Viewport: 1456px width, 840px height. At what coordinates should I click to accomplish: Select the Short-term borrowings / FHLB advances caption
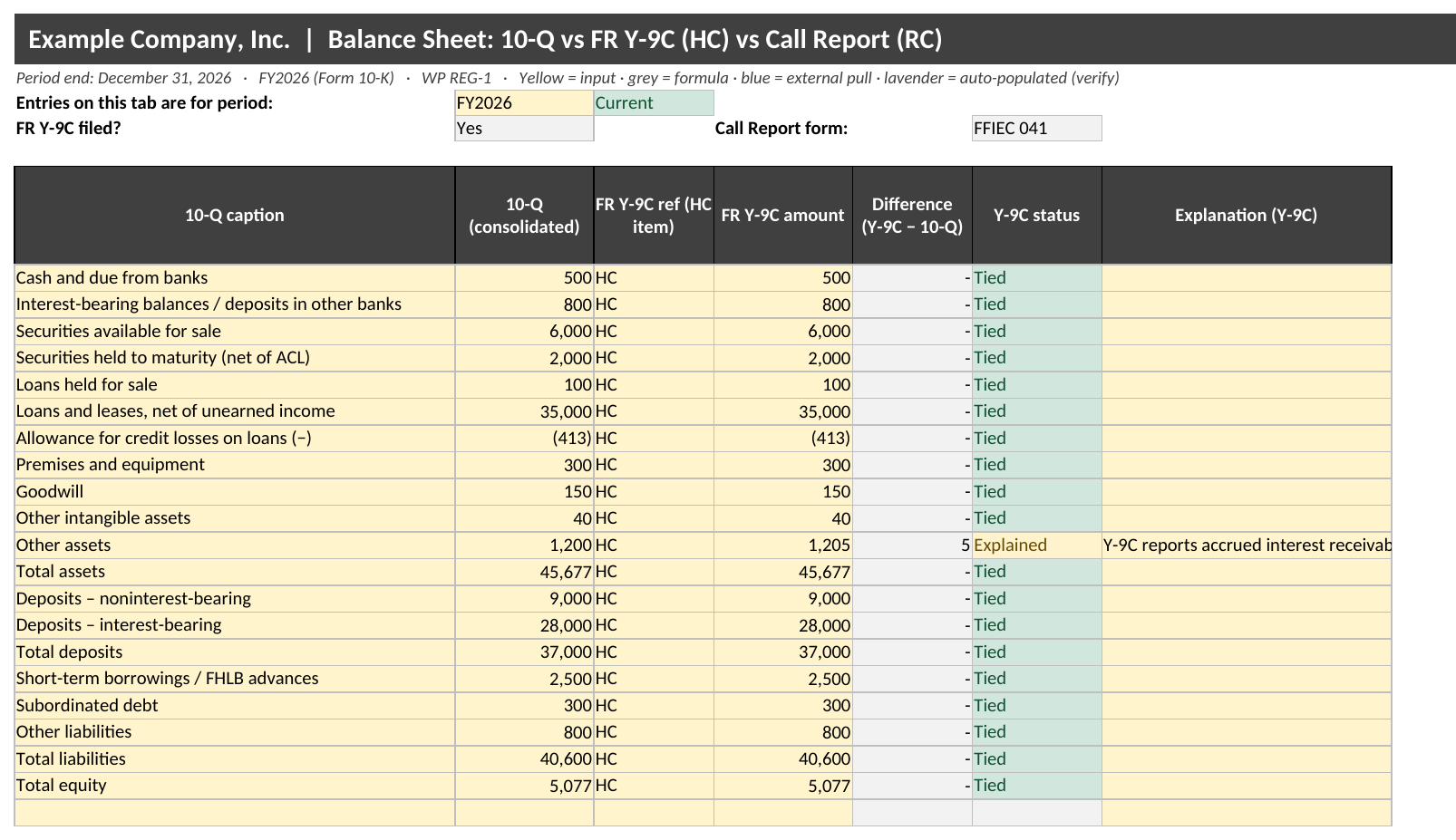(235, 679)
